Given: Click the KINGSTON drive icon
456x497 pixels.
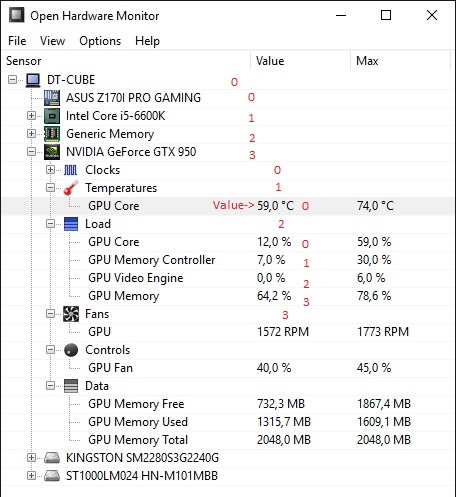Looking at the screenshot, I should 52,458.
